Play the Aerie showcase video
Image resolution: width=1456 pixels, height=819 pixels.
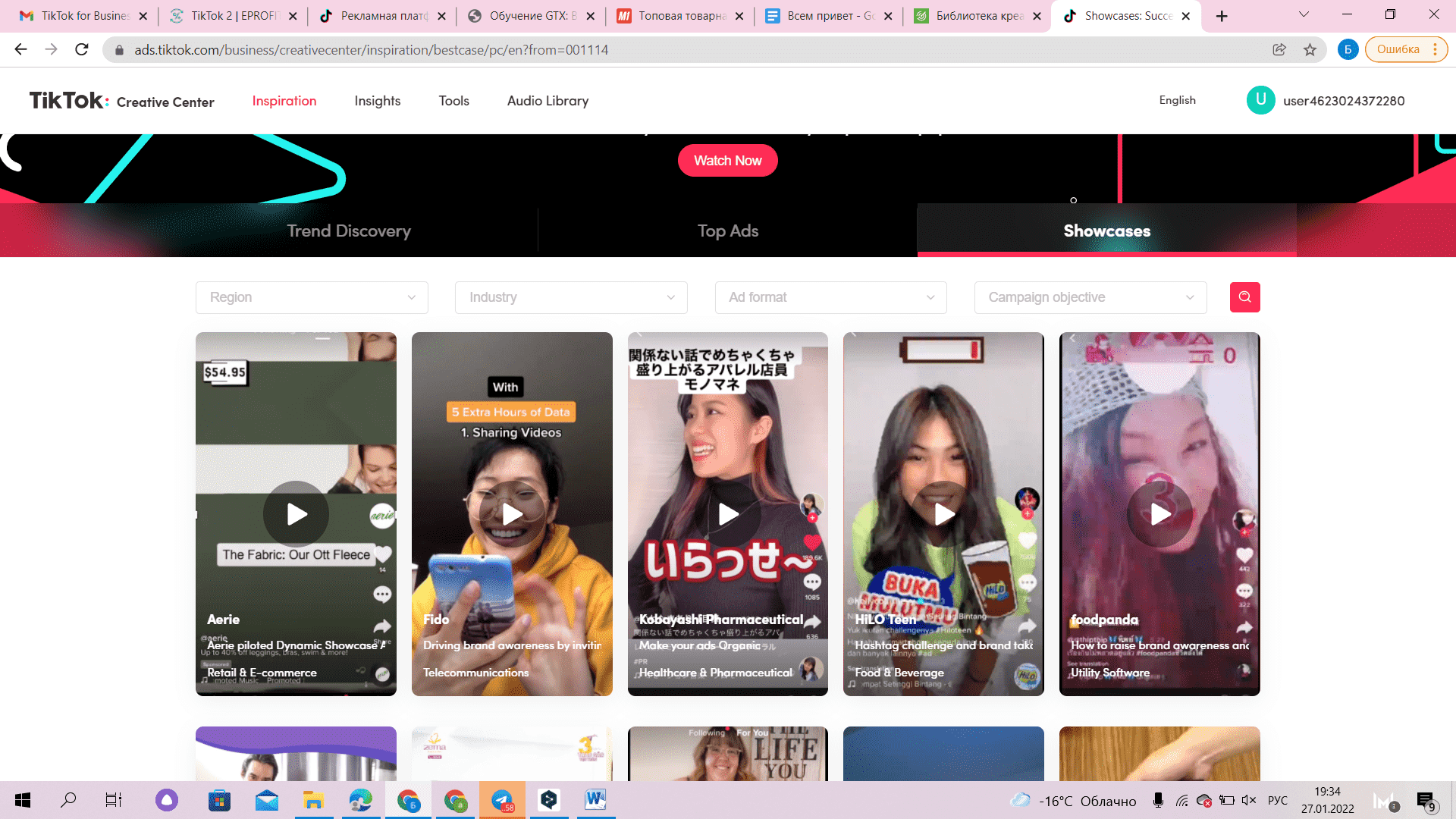click(296, 514)
